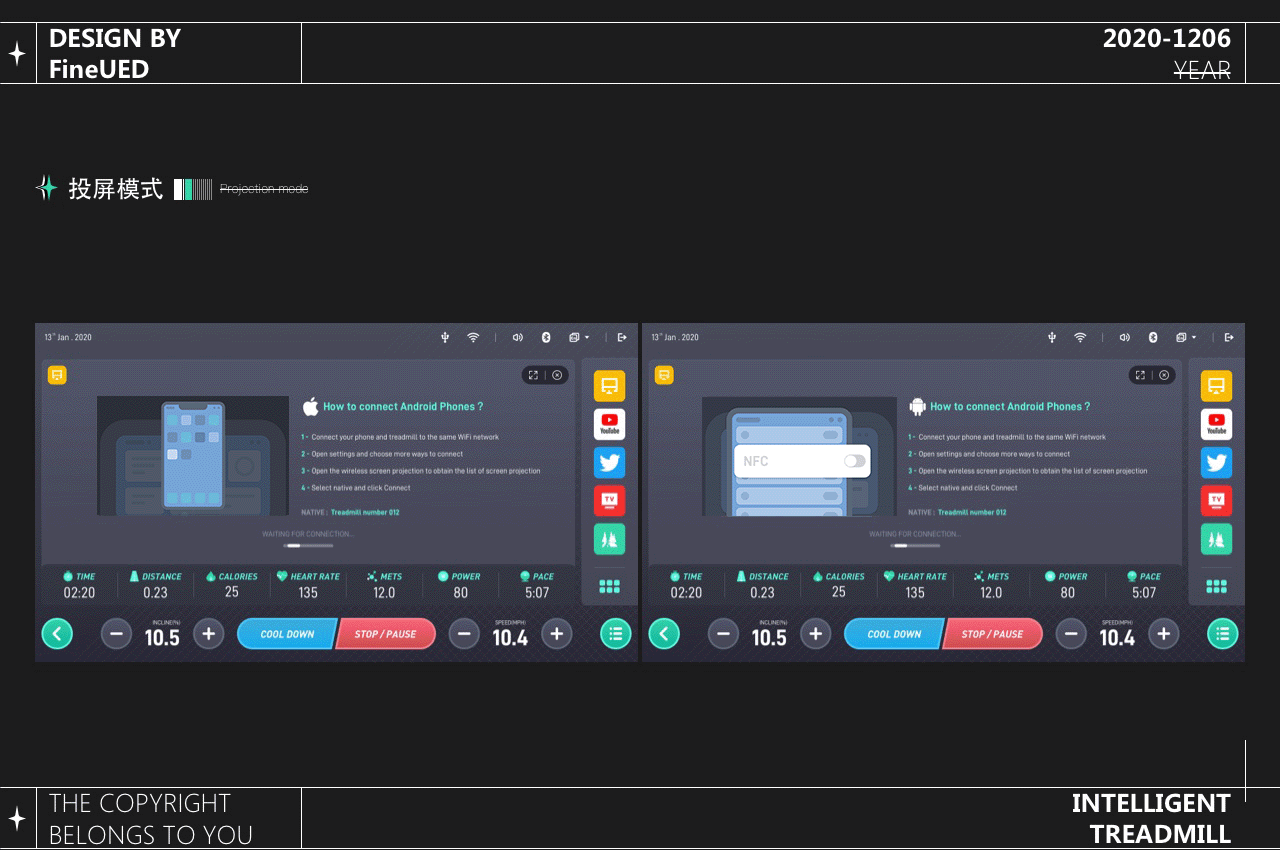The image size is (1280, 850).
Task: Open the windows dropdown on the iPhone-guide screen
Action: click(x=579, y=338)
